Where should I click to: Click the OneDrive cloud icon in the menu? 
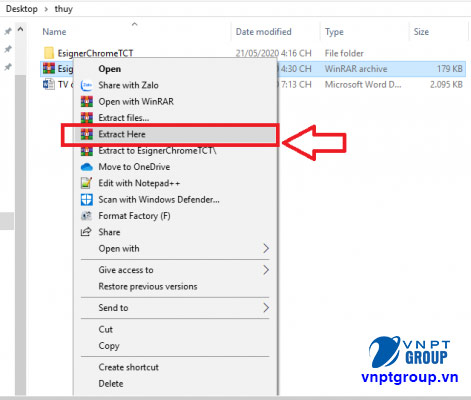point(87,167)
